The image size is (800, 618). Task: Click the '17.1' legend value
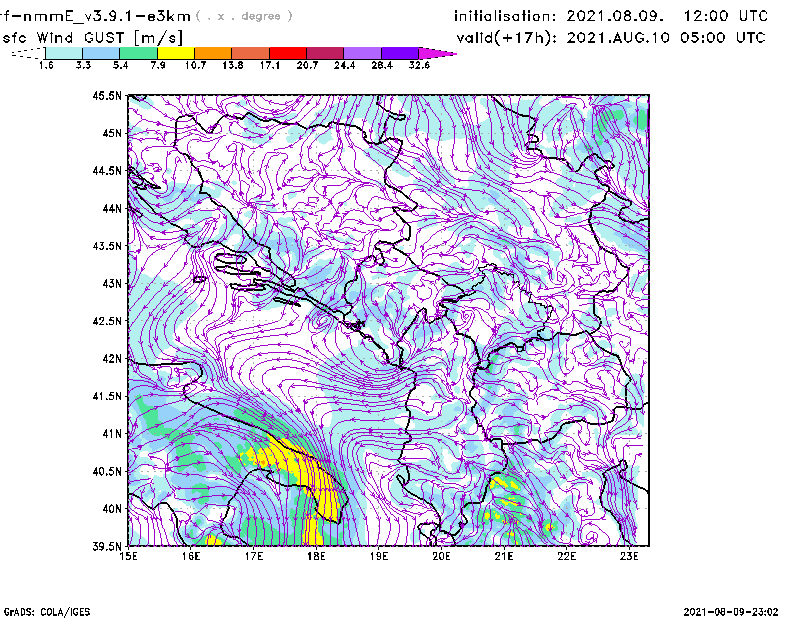(x=270, y=65)
